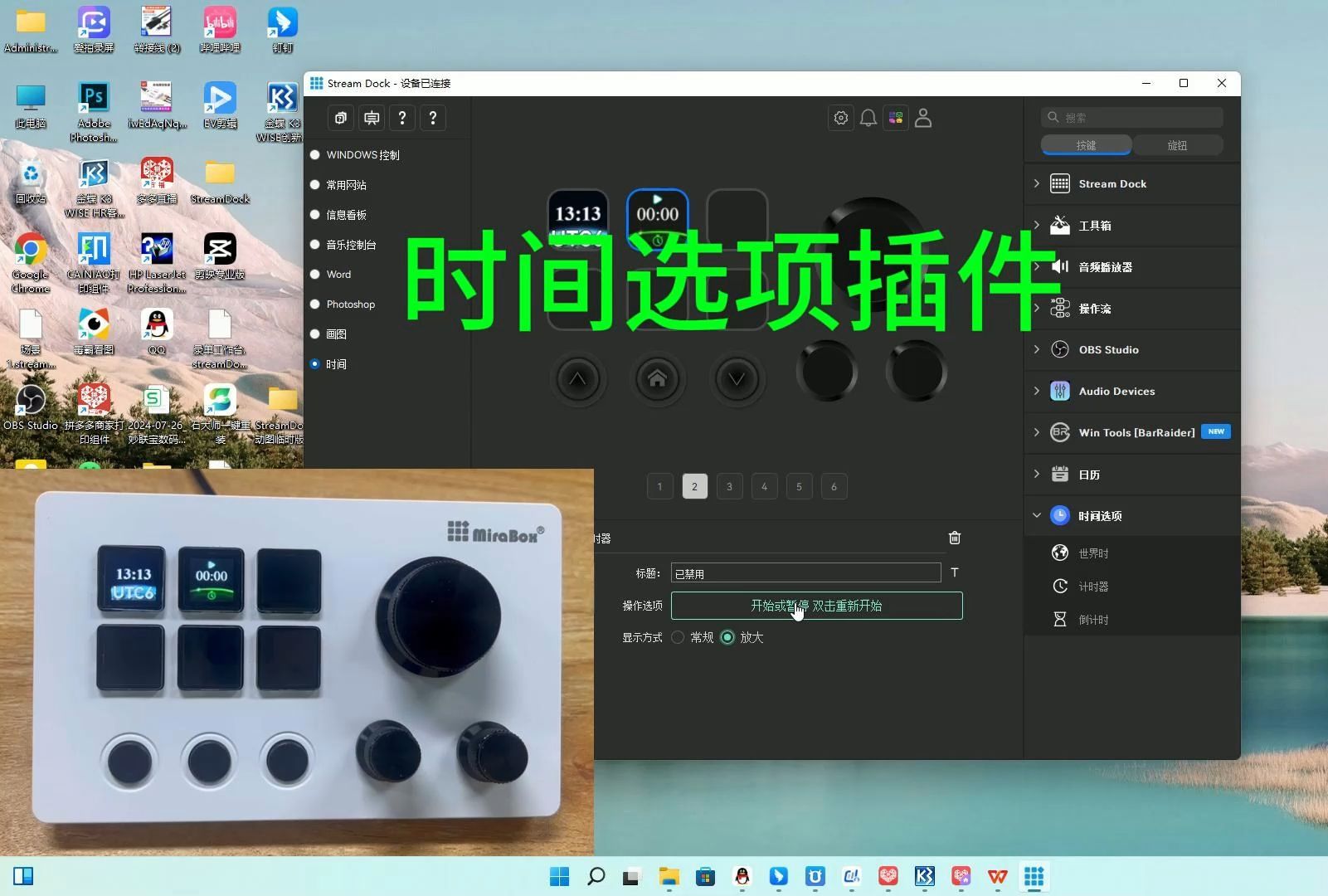
Task: Select the 倒计时 countdown hourglass icon
Action: pos(1060,619)
